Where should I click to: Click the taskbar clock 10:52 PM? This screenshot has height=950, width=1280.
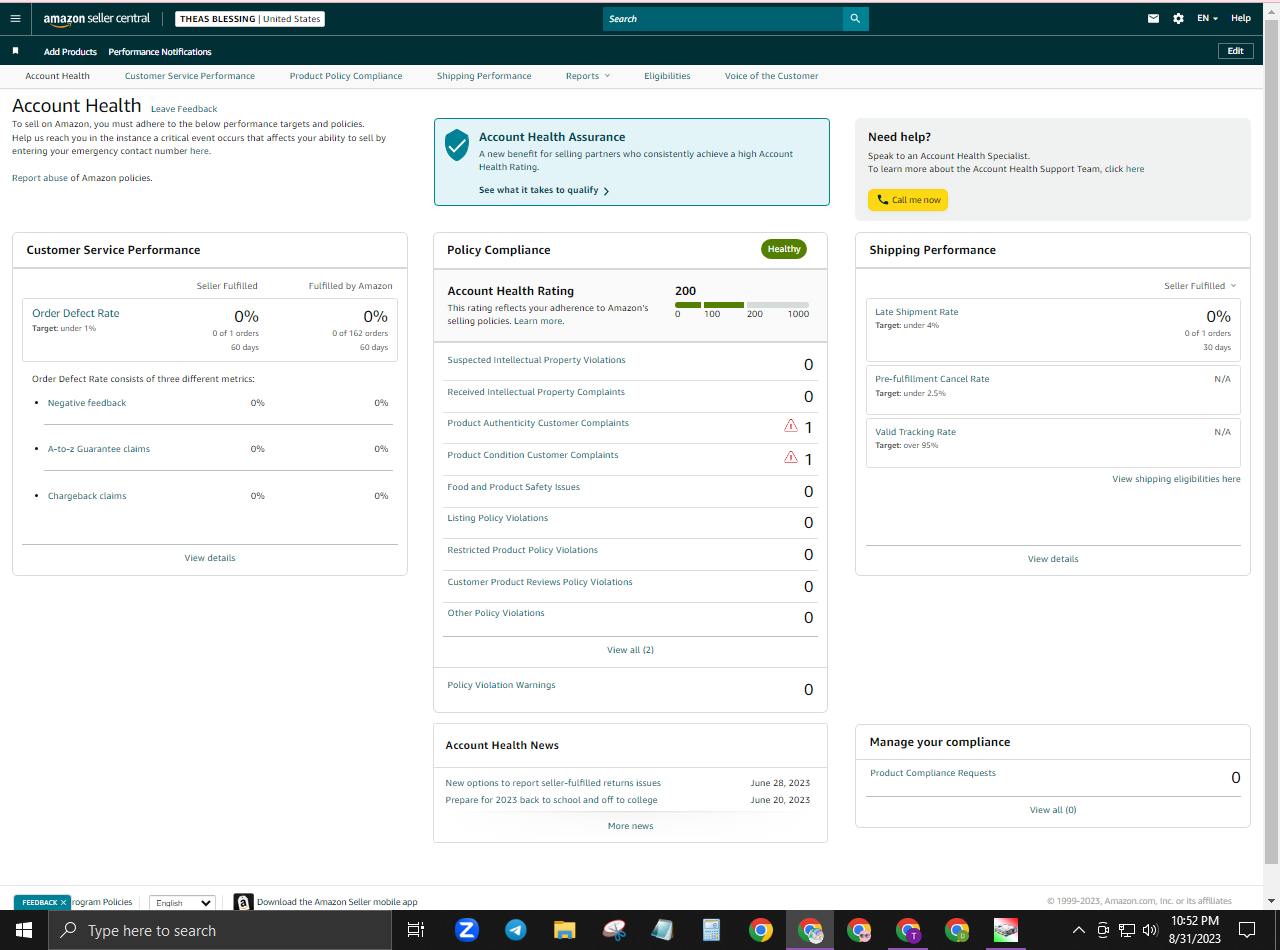coord(1194,930)
